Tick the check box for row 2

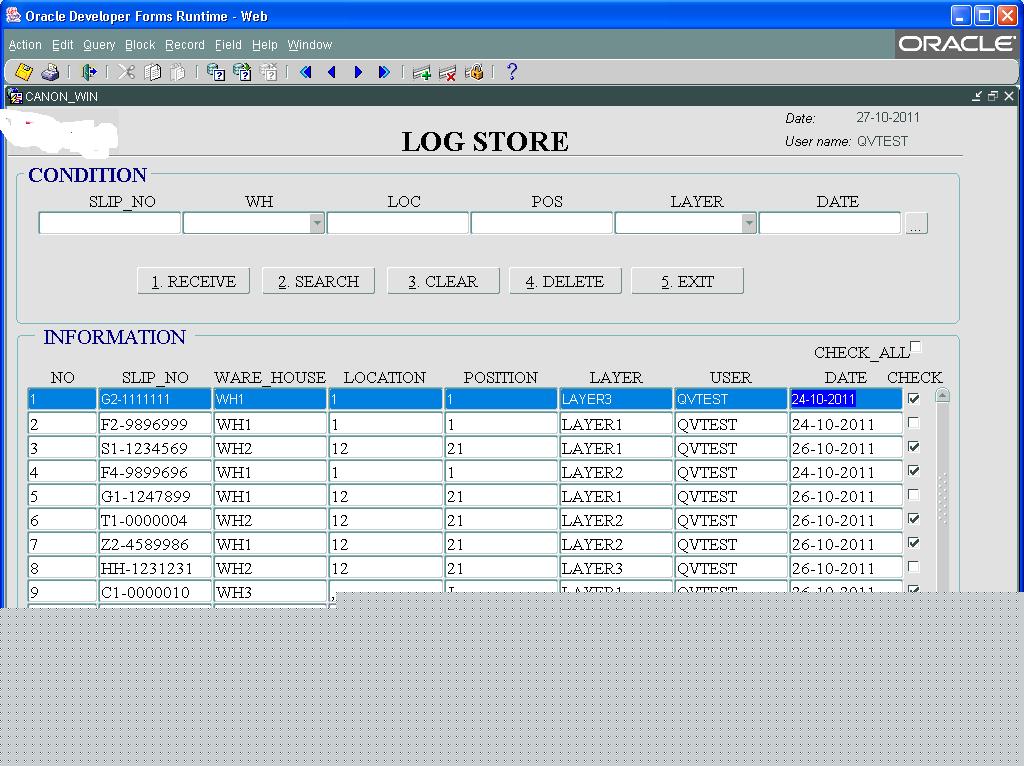click(x=913, y=423)
